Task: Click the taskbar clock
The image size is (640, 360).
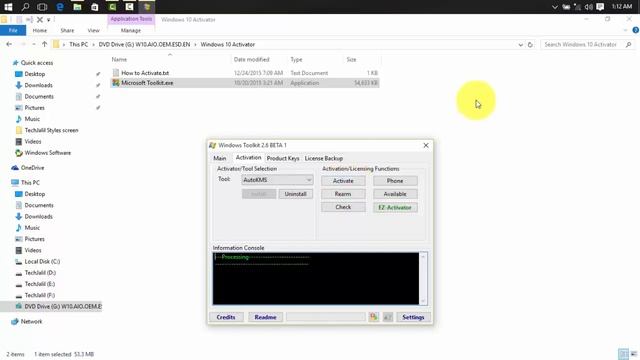Action: pyautogui.click(x=622, y=7)
